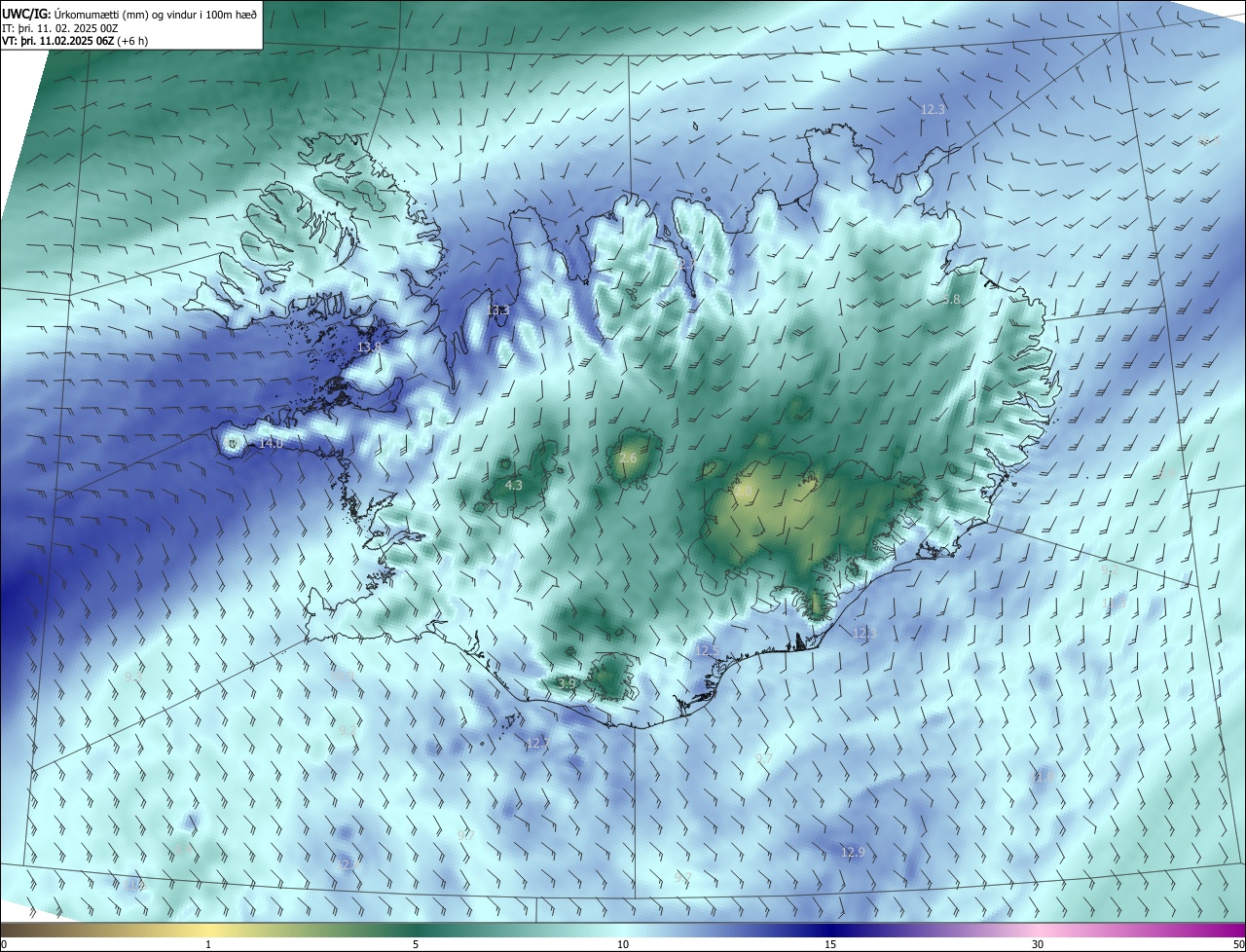Click the colorbar tick label 15

pos(830,944)
